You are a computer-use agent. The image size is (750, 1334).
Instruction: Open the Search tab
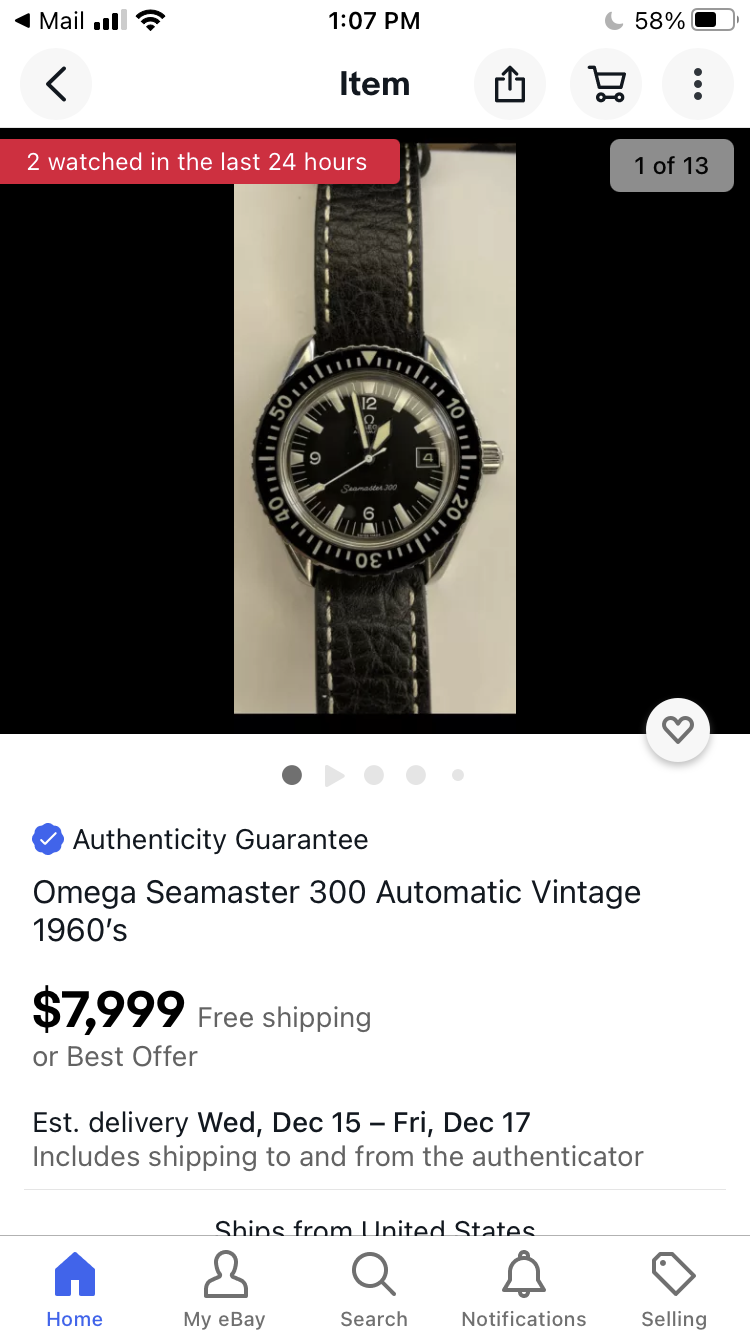(x=374, y=1290)
